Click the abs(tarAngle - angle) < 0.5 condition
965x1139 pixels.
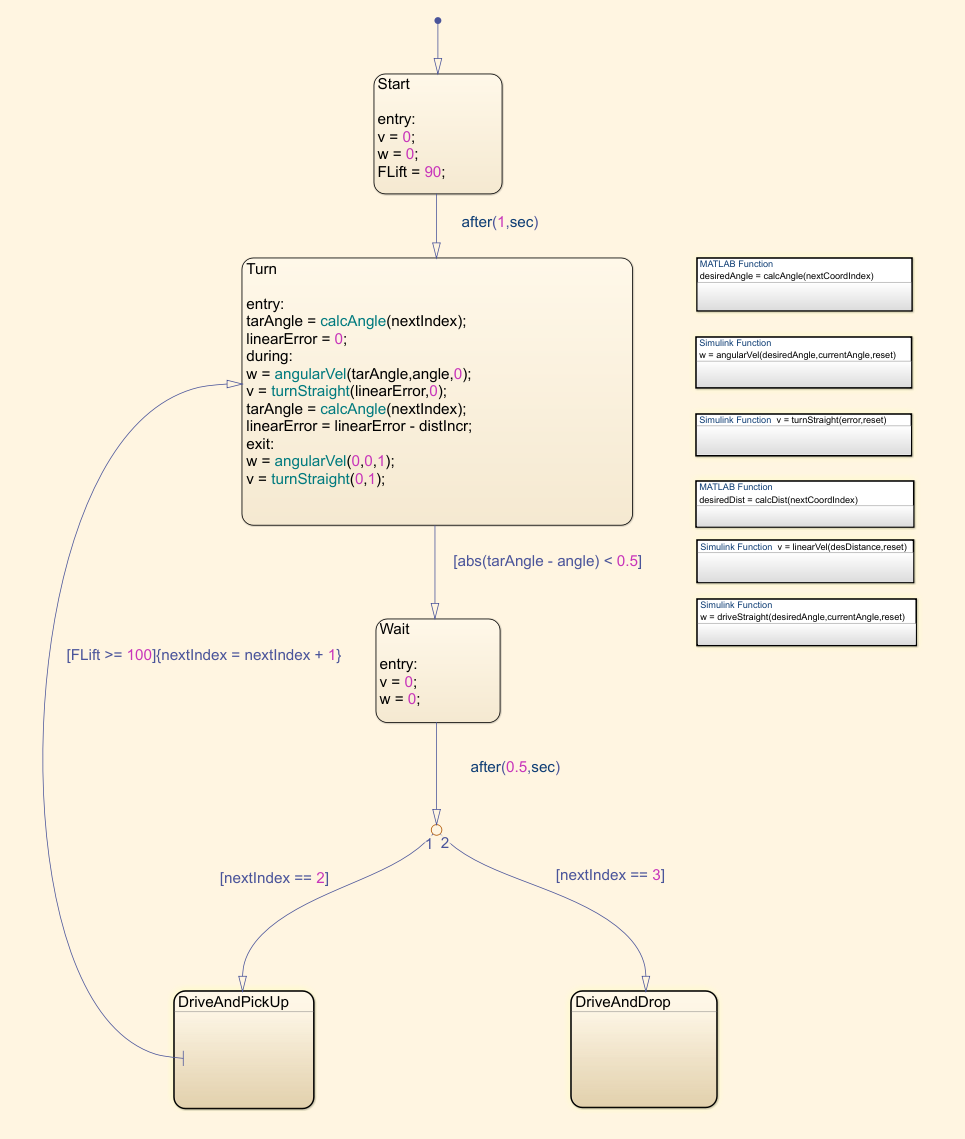[547, 561]
